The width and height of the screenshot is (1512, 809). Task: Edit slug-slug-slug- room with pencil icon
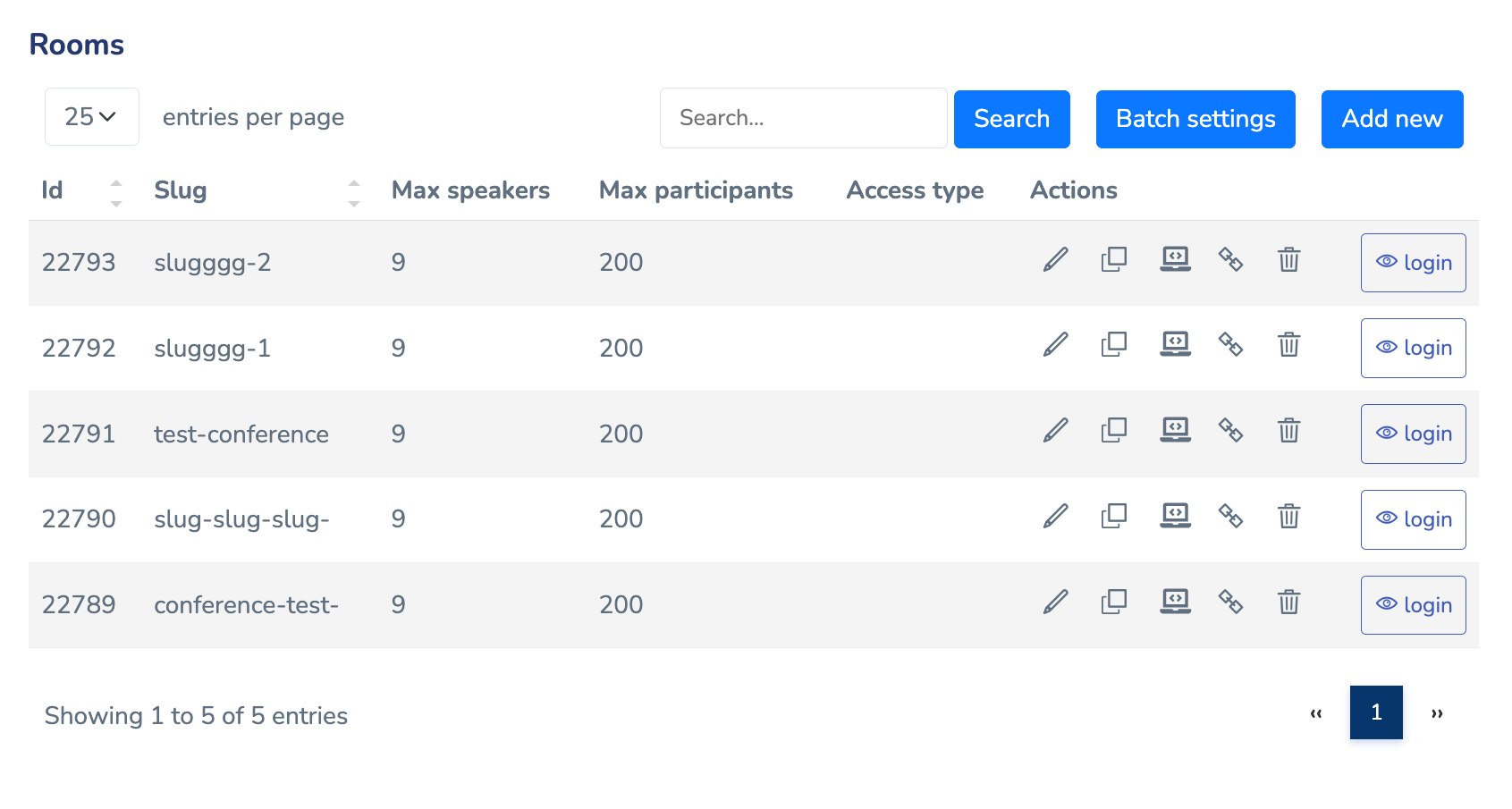1056,517
